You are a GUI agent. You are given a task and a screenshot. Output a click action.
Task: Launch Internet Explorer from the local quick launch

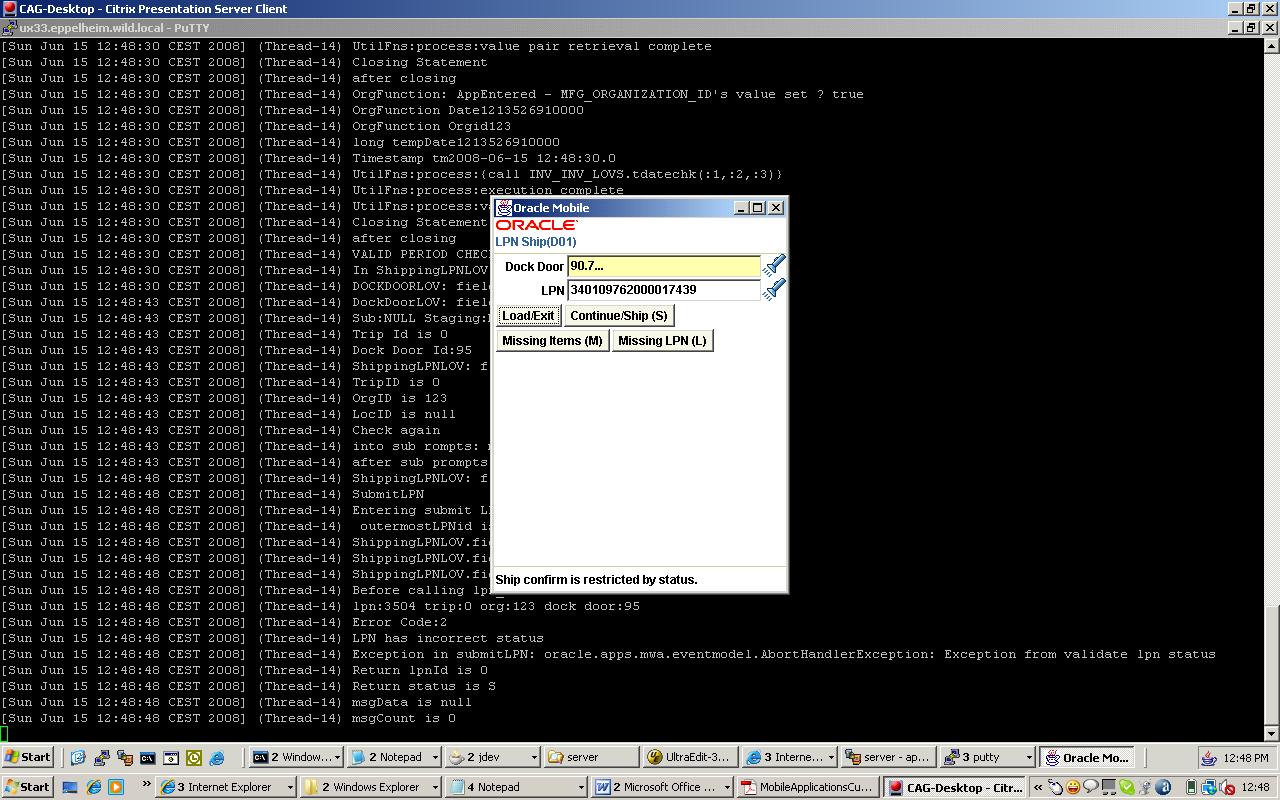tap(93, 787)
